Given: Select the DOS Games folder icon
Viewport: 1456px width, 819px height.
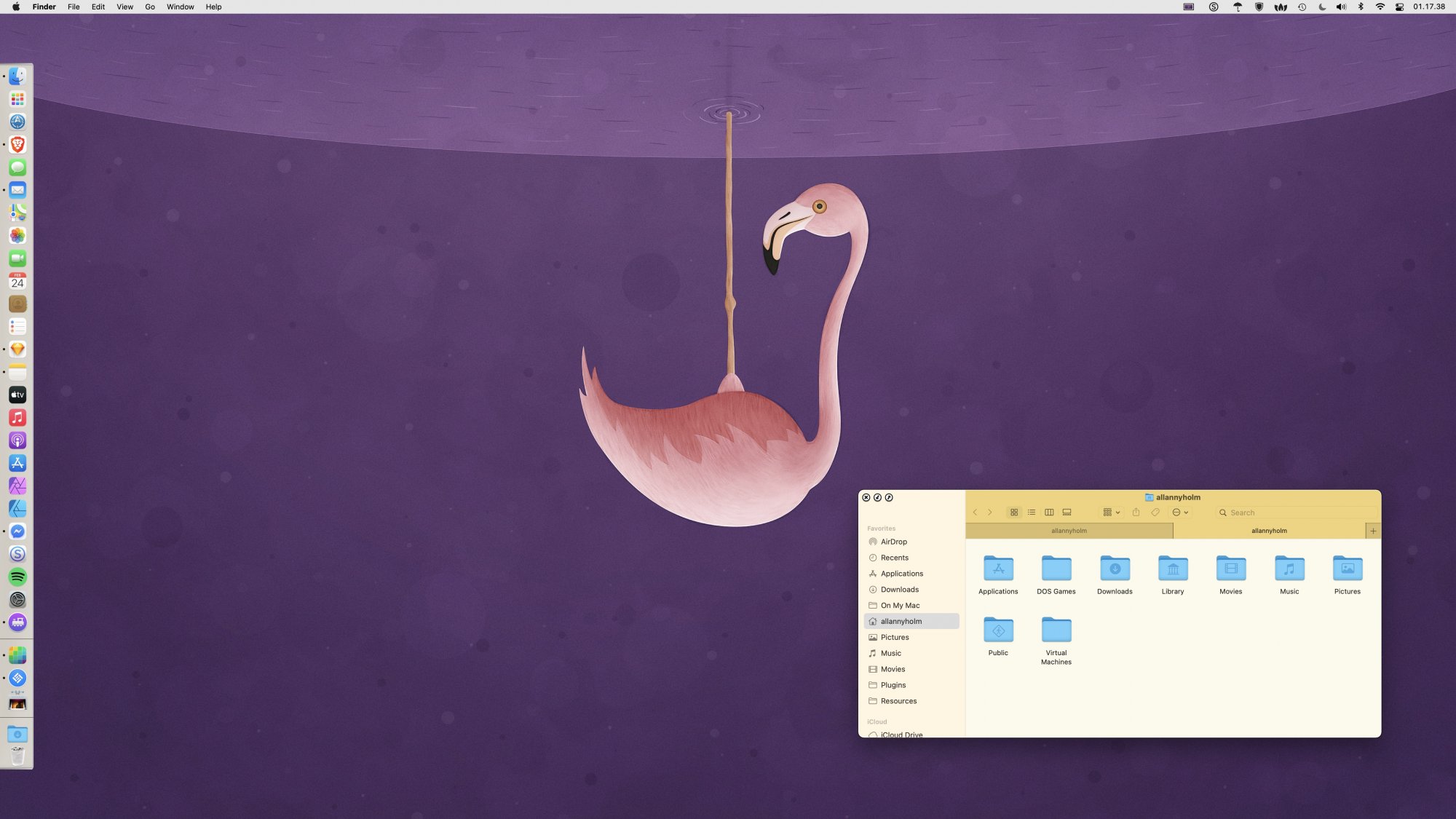Looking at the screenshot, I should (1056, 568).
